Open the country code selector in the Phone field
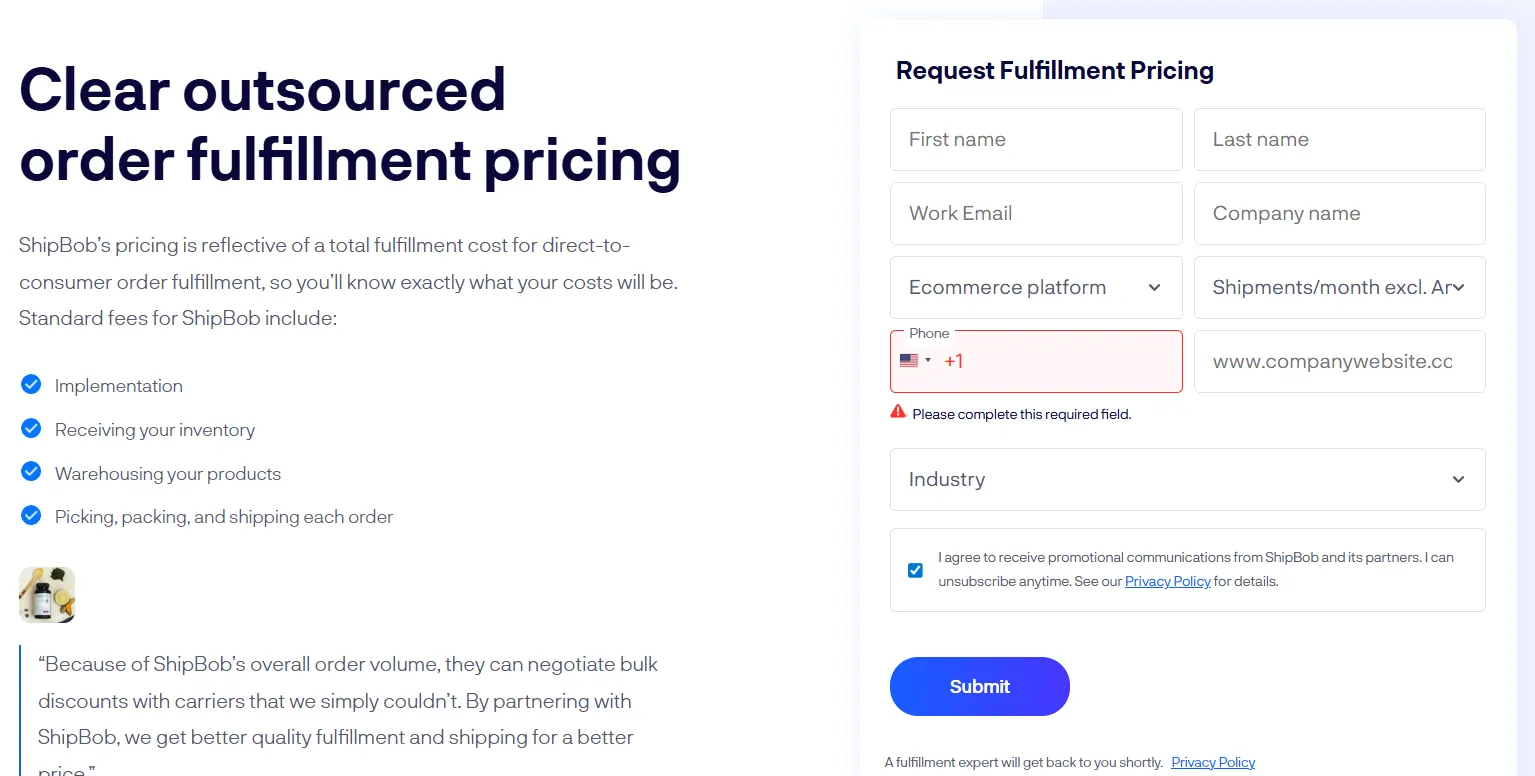The height and width of the screenshot is (776, 1535). (x=915, y=361)
